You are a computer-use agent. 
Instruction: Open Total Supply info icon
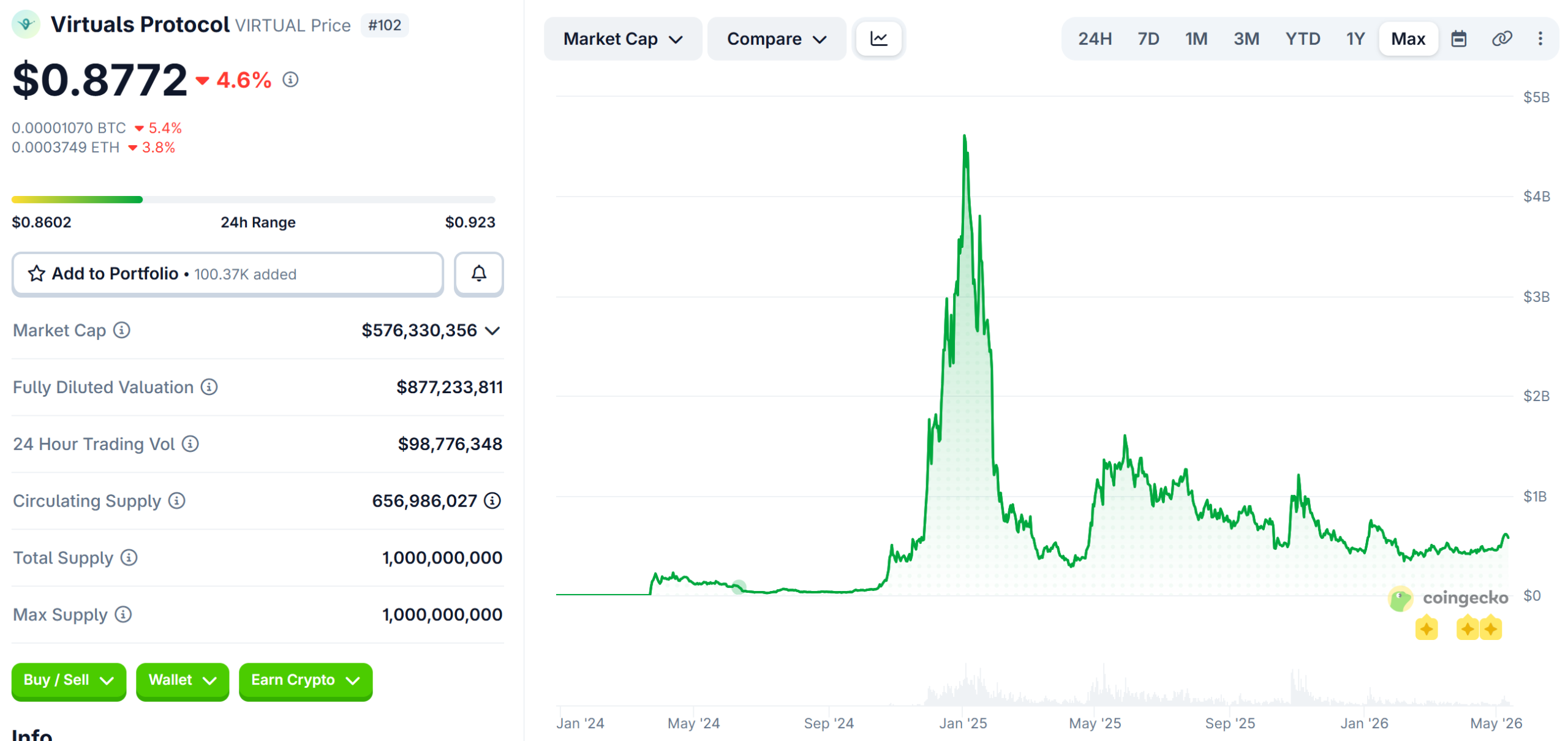coord(129,557)
